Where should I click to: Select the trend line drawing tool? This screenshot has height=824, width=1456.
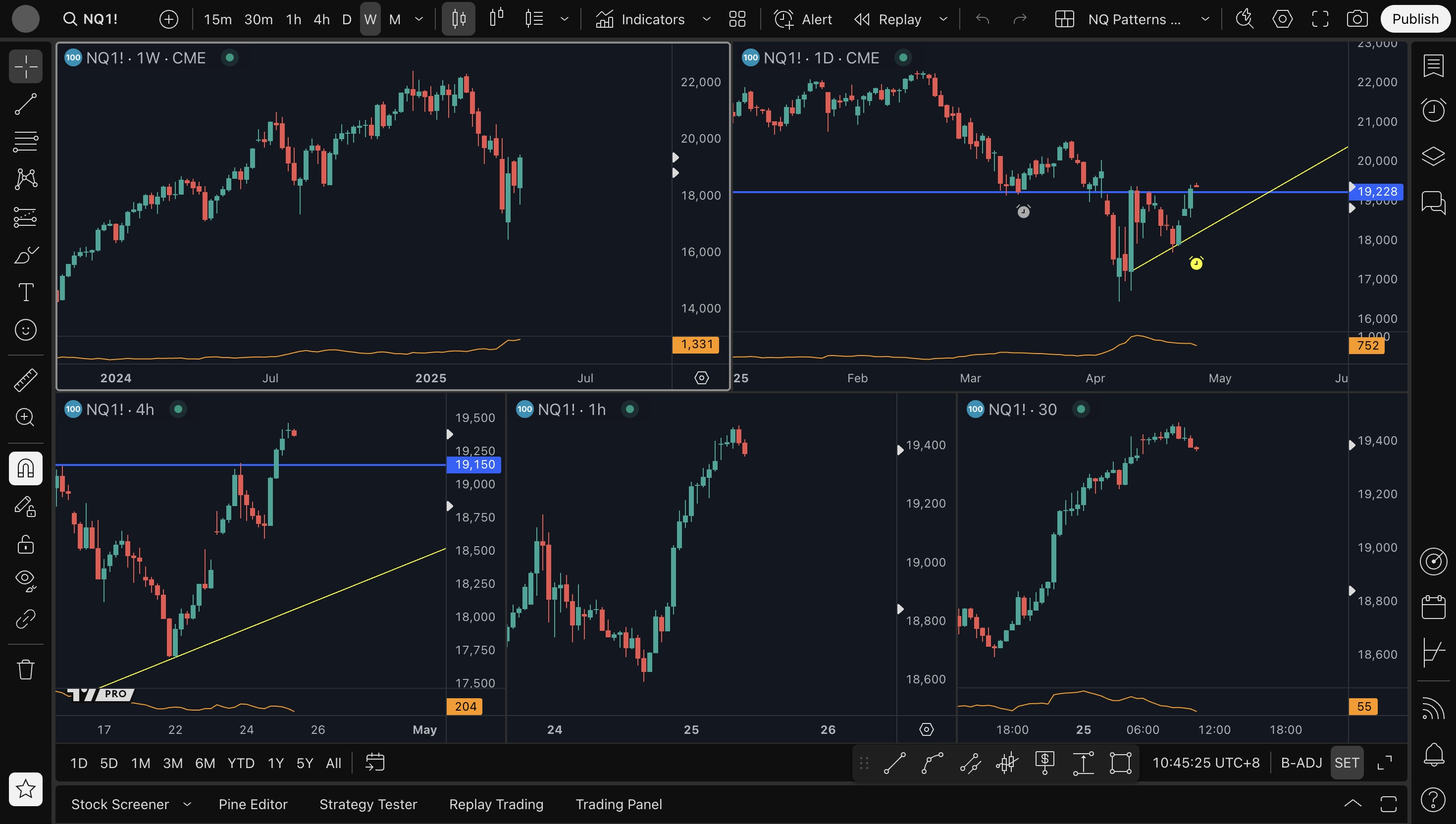point(25,104)
